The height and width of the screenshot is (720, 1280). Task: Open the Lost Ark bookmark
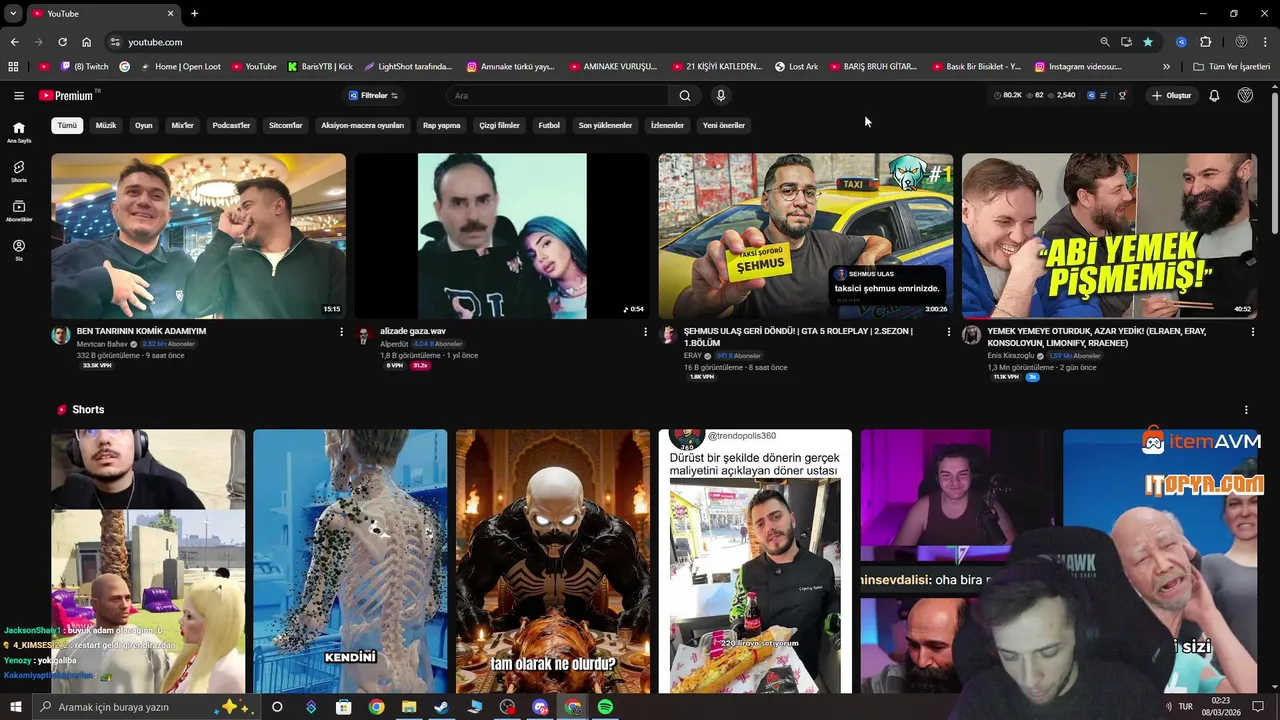click(x=796, y=67)
